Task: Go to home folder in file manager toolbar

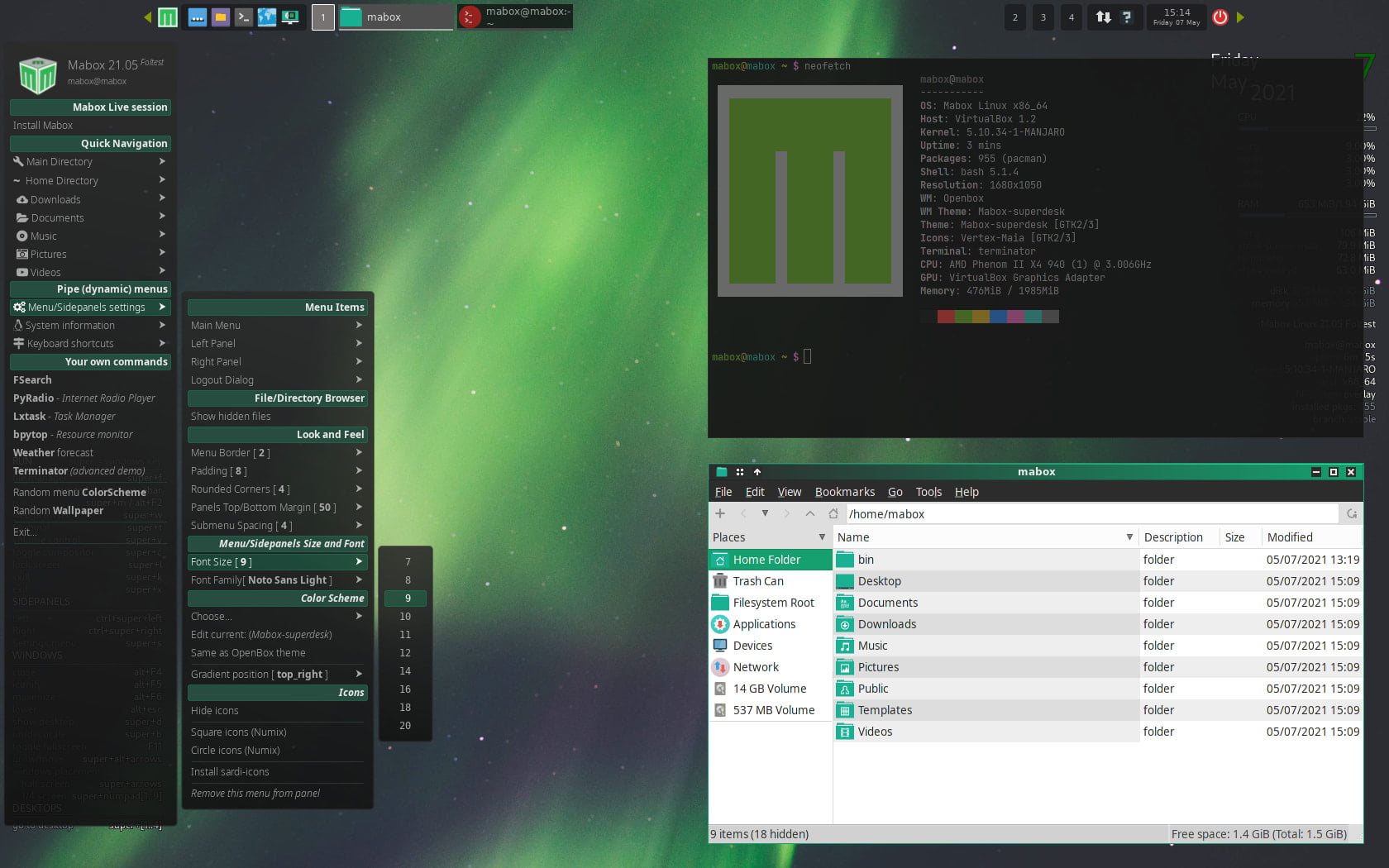Action: (x=833, y=513)
